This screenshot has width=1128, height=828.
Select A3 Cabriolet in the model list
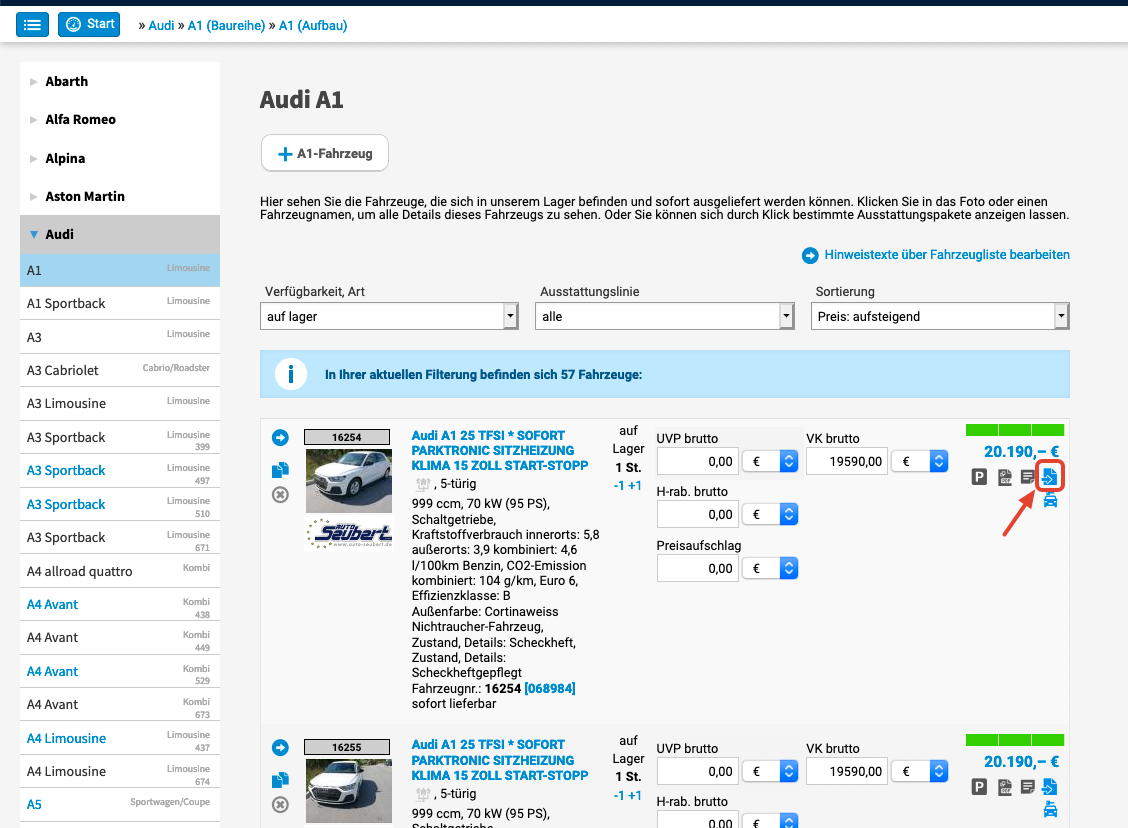(63, 370)
